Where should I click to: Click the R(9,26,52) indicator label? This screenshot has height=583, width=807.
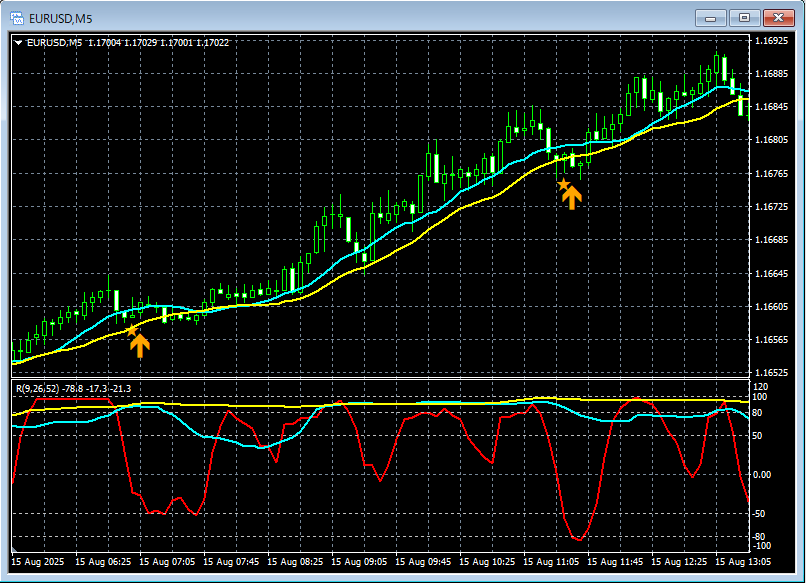coord(38,388)
